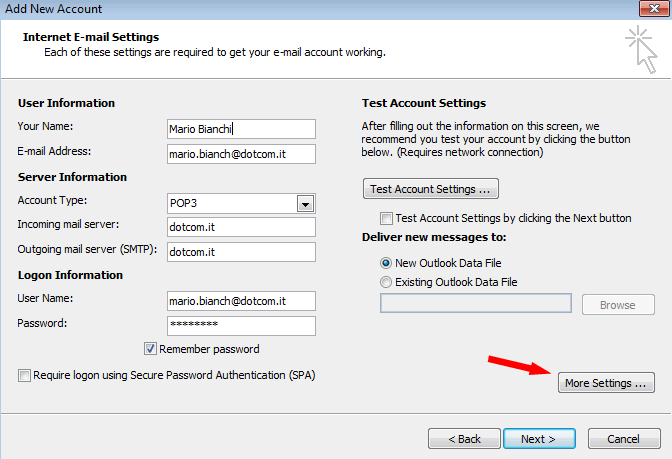Return with the Back button

pos(464,439)
